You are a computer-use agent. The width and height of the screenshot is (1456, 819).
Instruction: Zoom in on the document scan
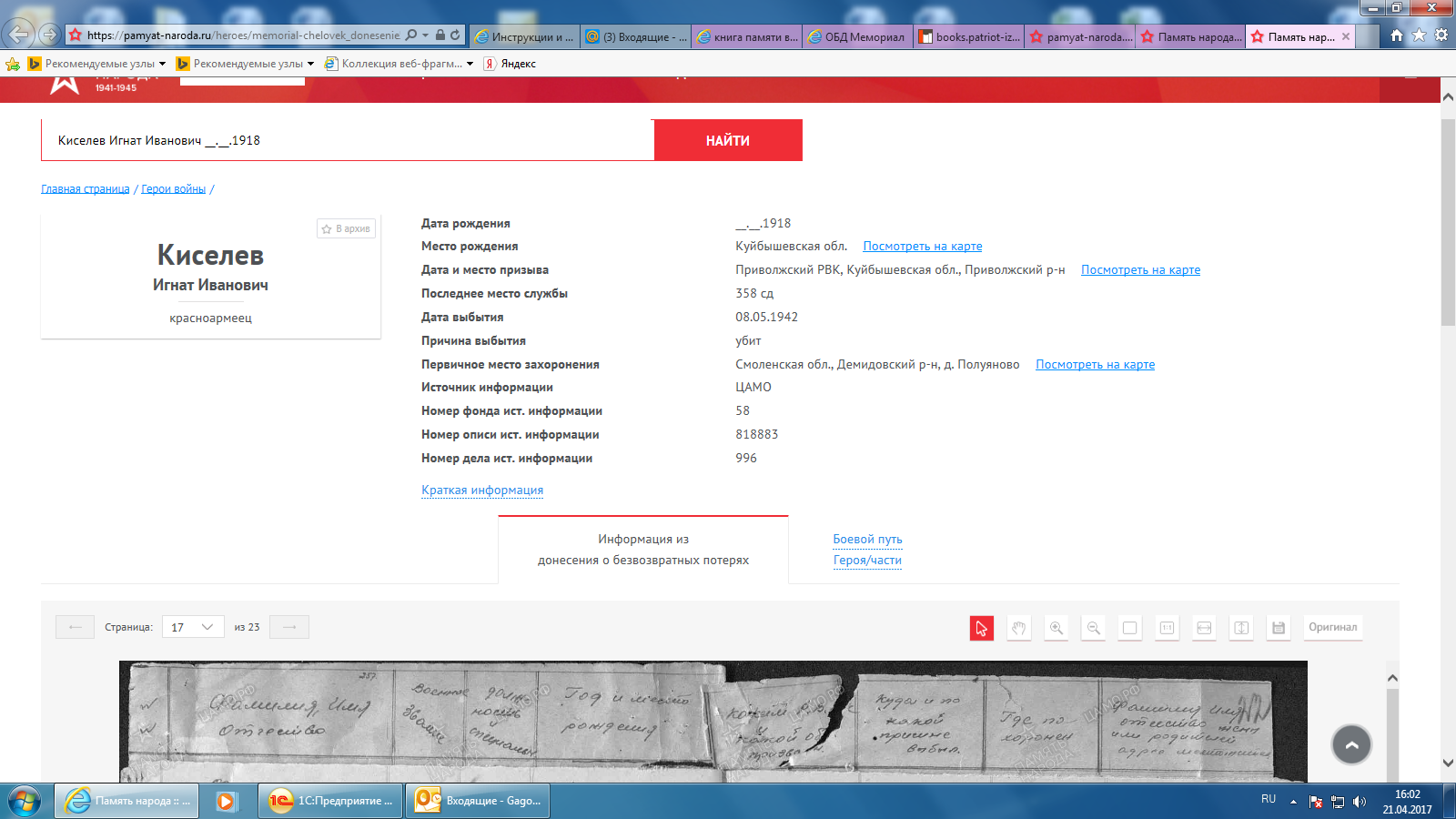tap(1056, 628)
